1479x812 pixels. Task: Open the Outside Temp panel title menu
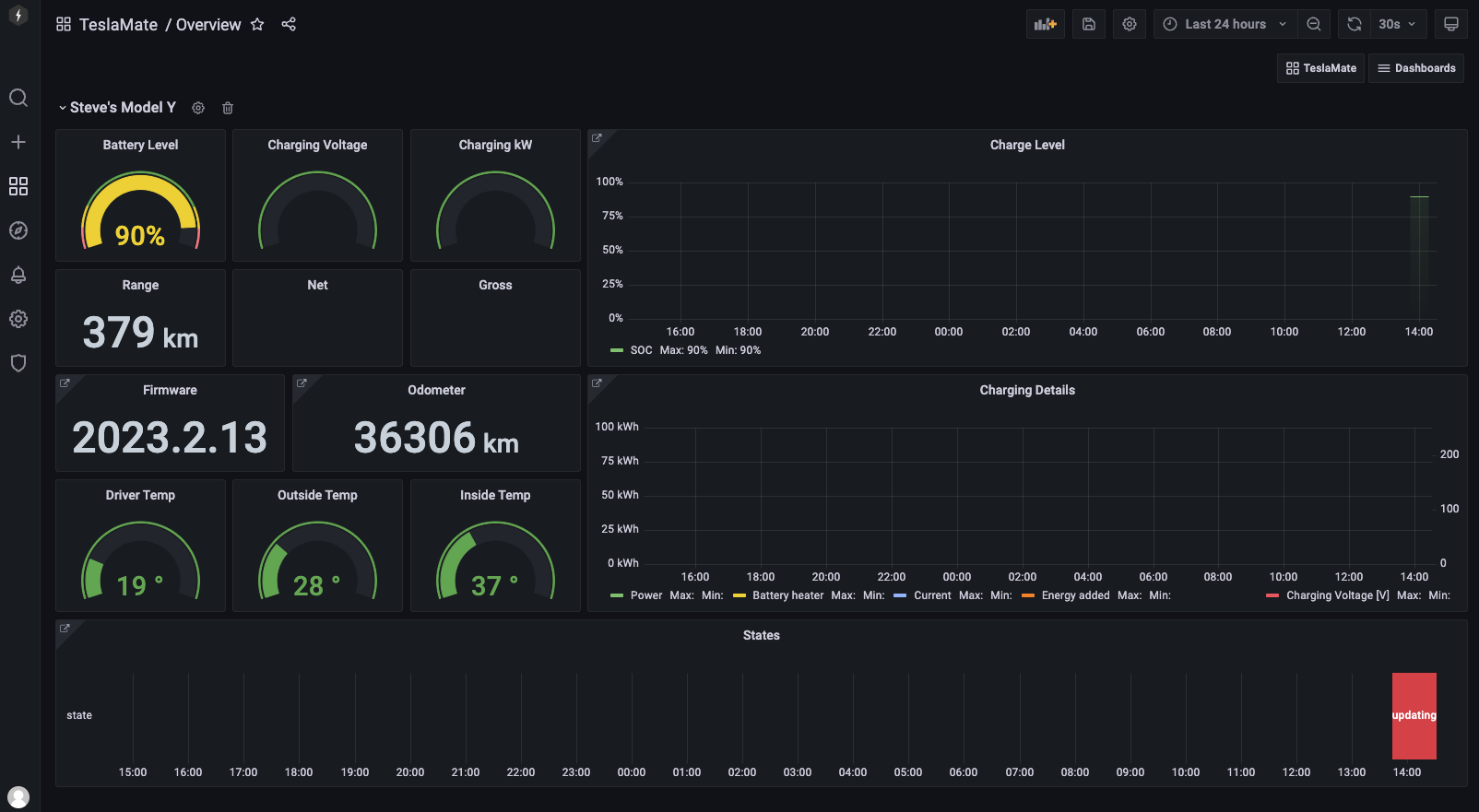pyautogui.click(x=317, y=495)
